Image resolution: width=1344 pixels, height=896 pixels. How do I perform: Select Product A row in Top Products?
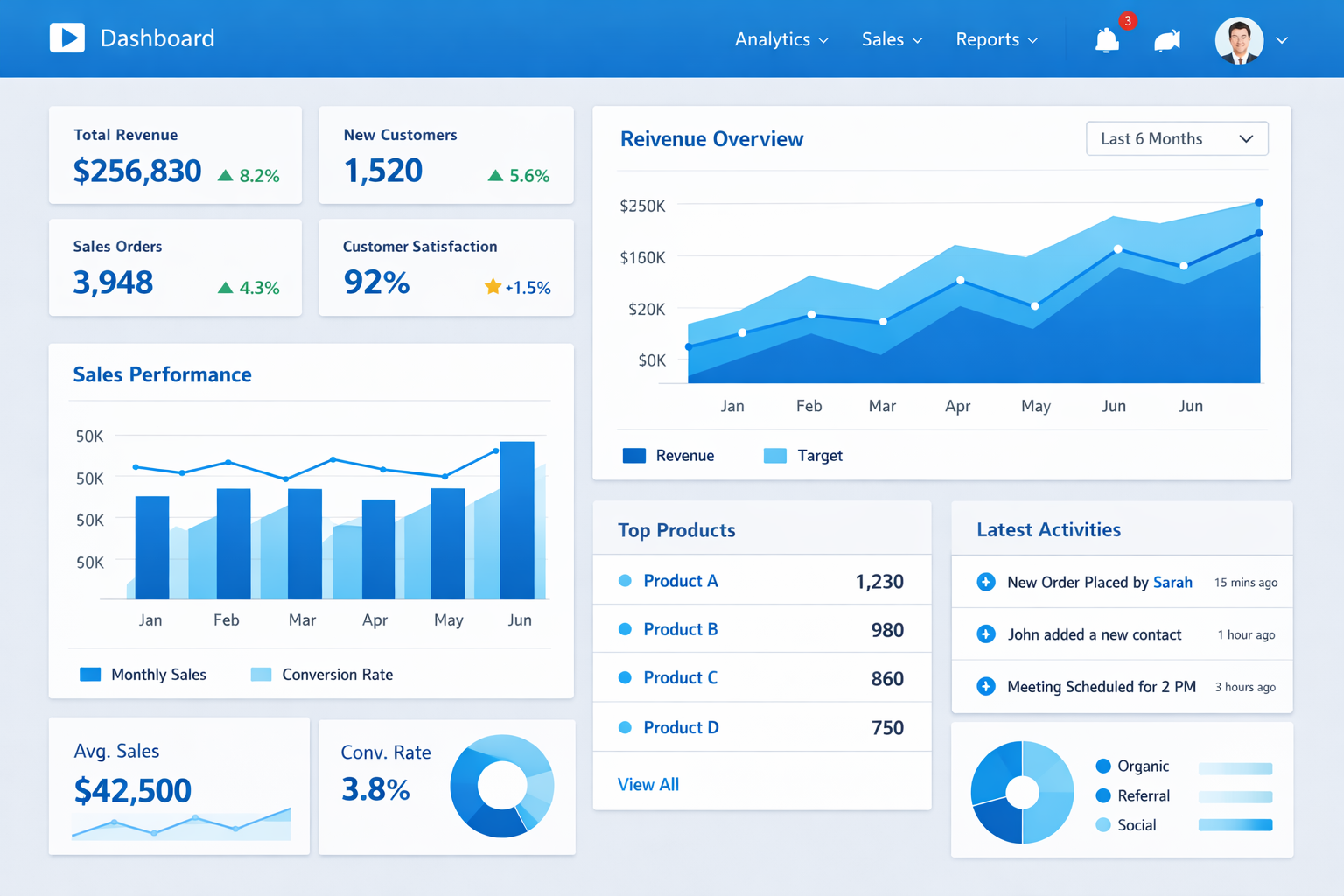pyautogui.click(x=761, y=582)
